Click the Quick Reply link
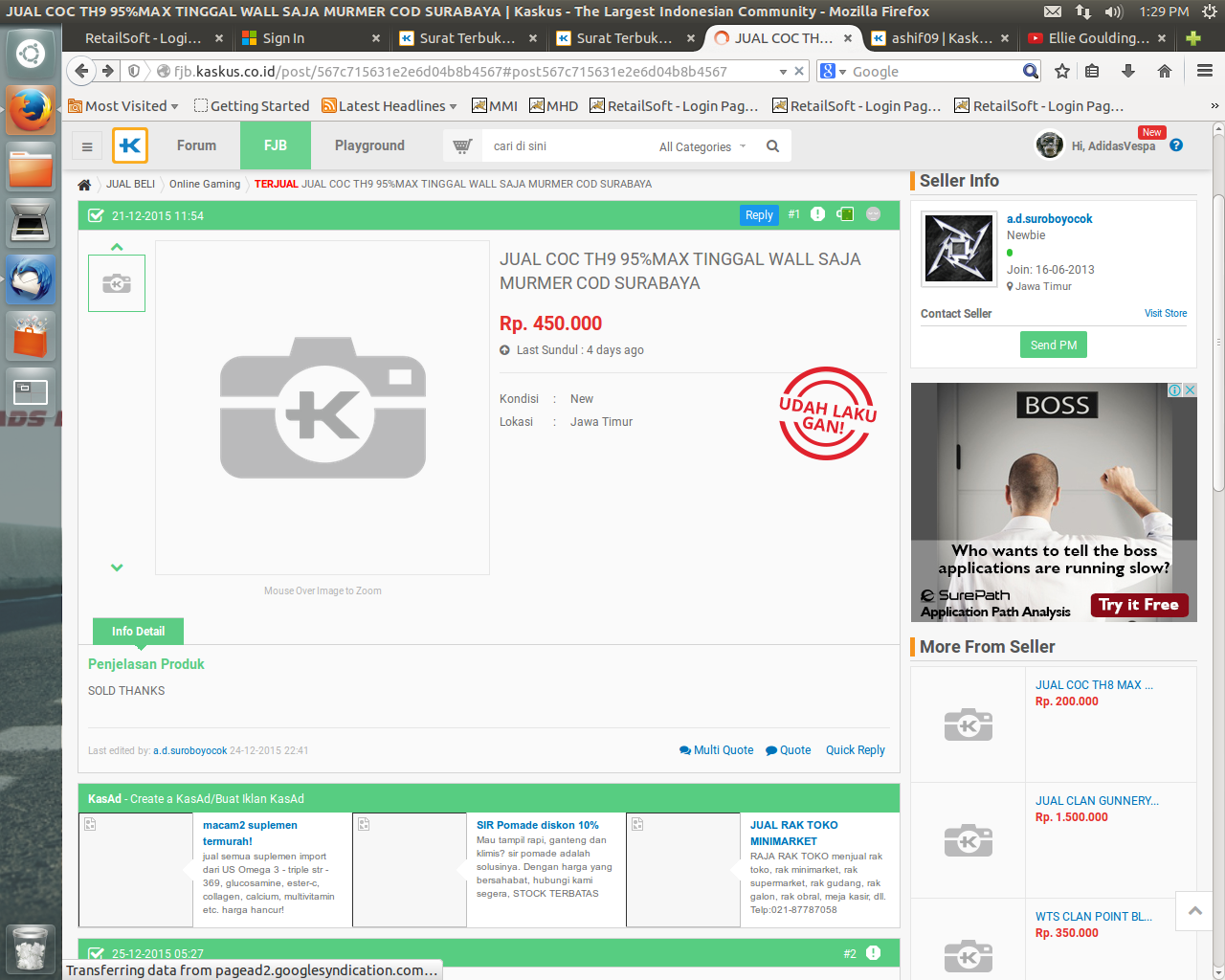The image size is (1225, 980). [x=856, y=750]
